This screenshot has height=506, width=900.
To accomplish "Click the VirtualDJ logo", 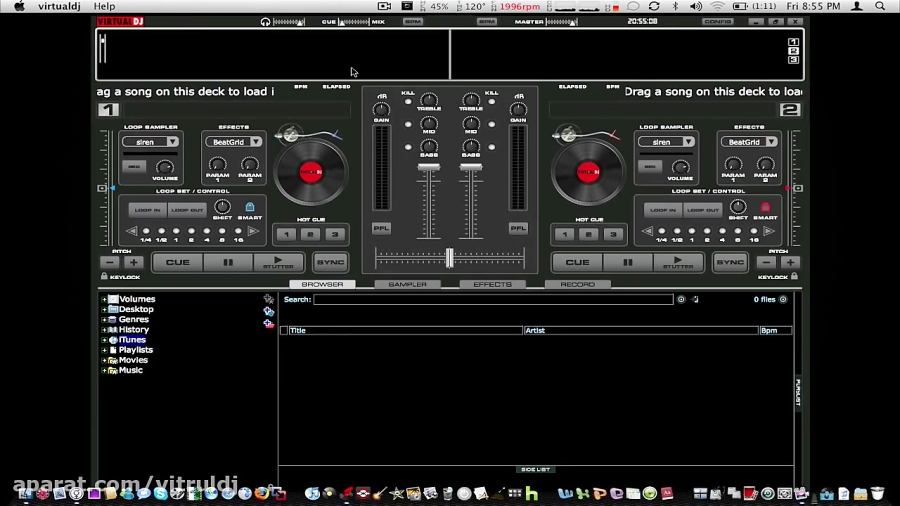I will click(x=120, y=22).
